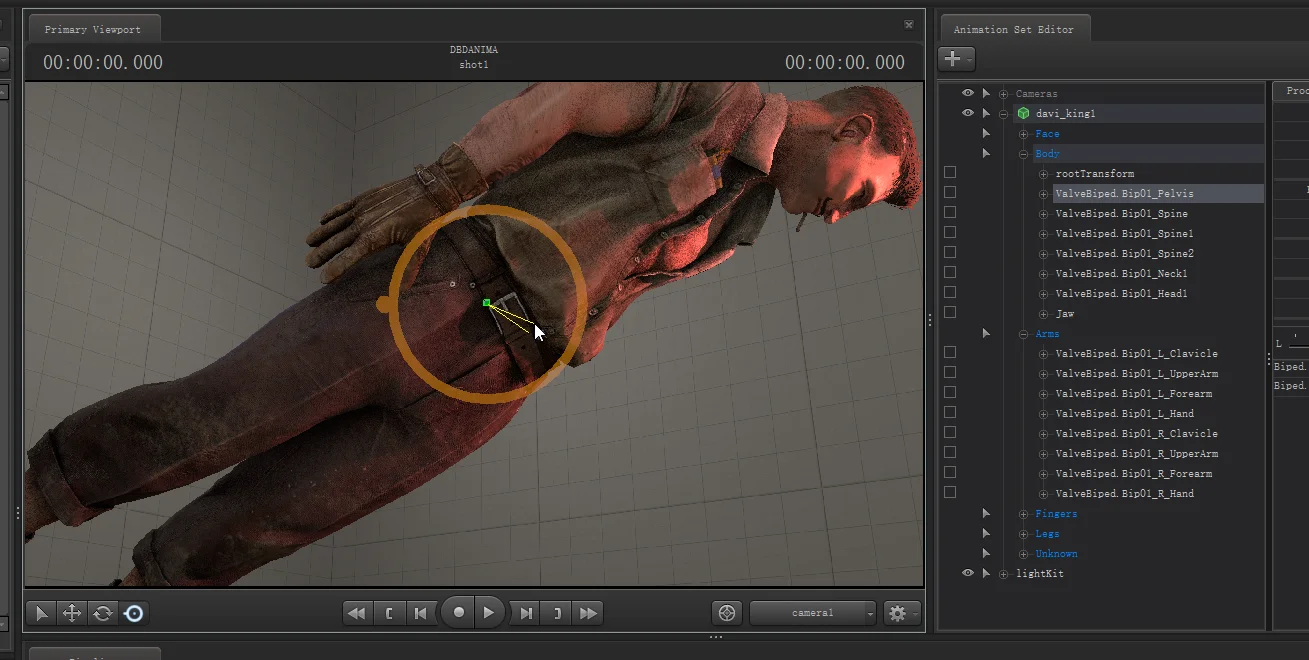Check the box for Bip01_Spine row
Screen dimensions: 1309x660
pyautogui.click(x=950, y=213)
